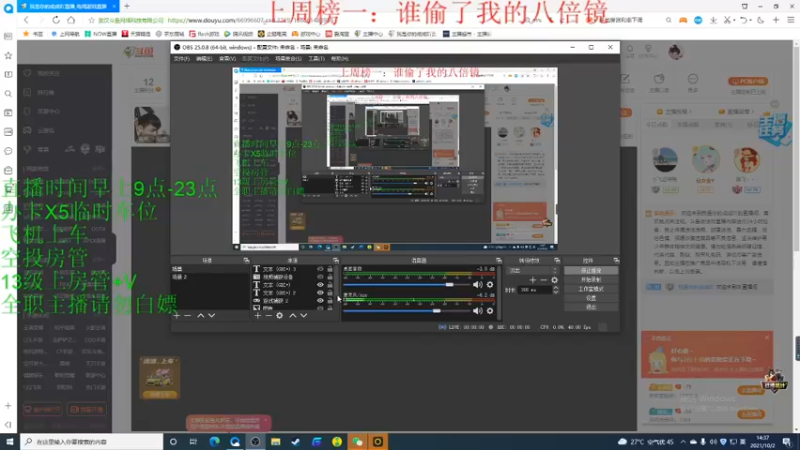Screen dimensions: 800x450
Task: Open OBS 设置 settings button
Action: point(591,298)
